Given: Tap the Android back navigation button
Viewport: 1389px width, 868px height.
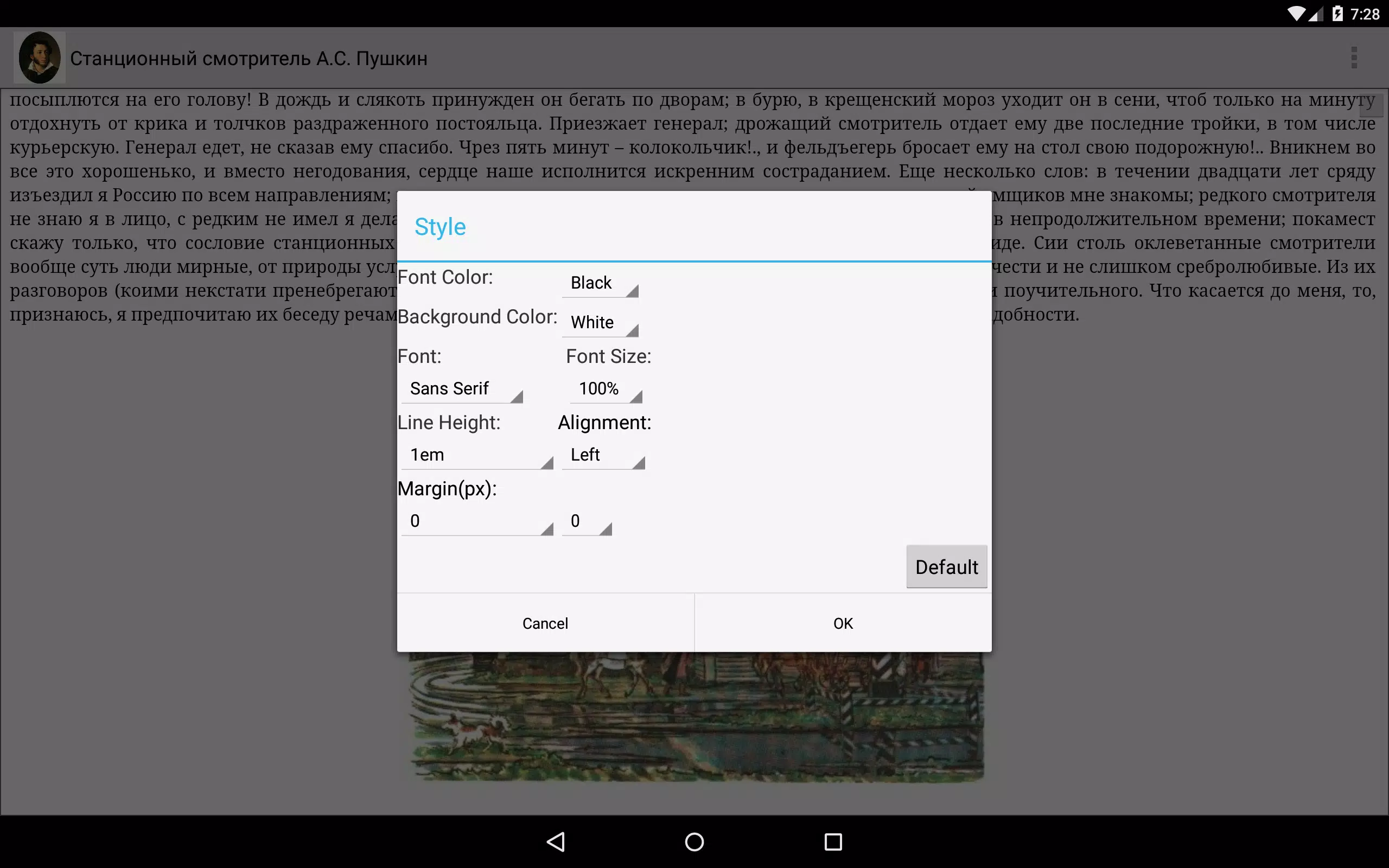Looking at the screenshot, I should (x=556, y=841).
